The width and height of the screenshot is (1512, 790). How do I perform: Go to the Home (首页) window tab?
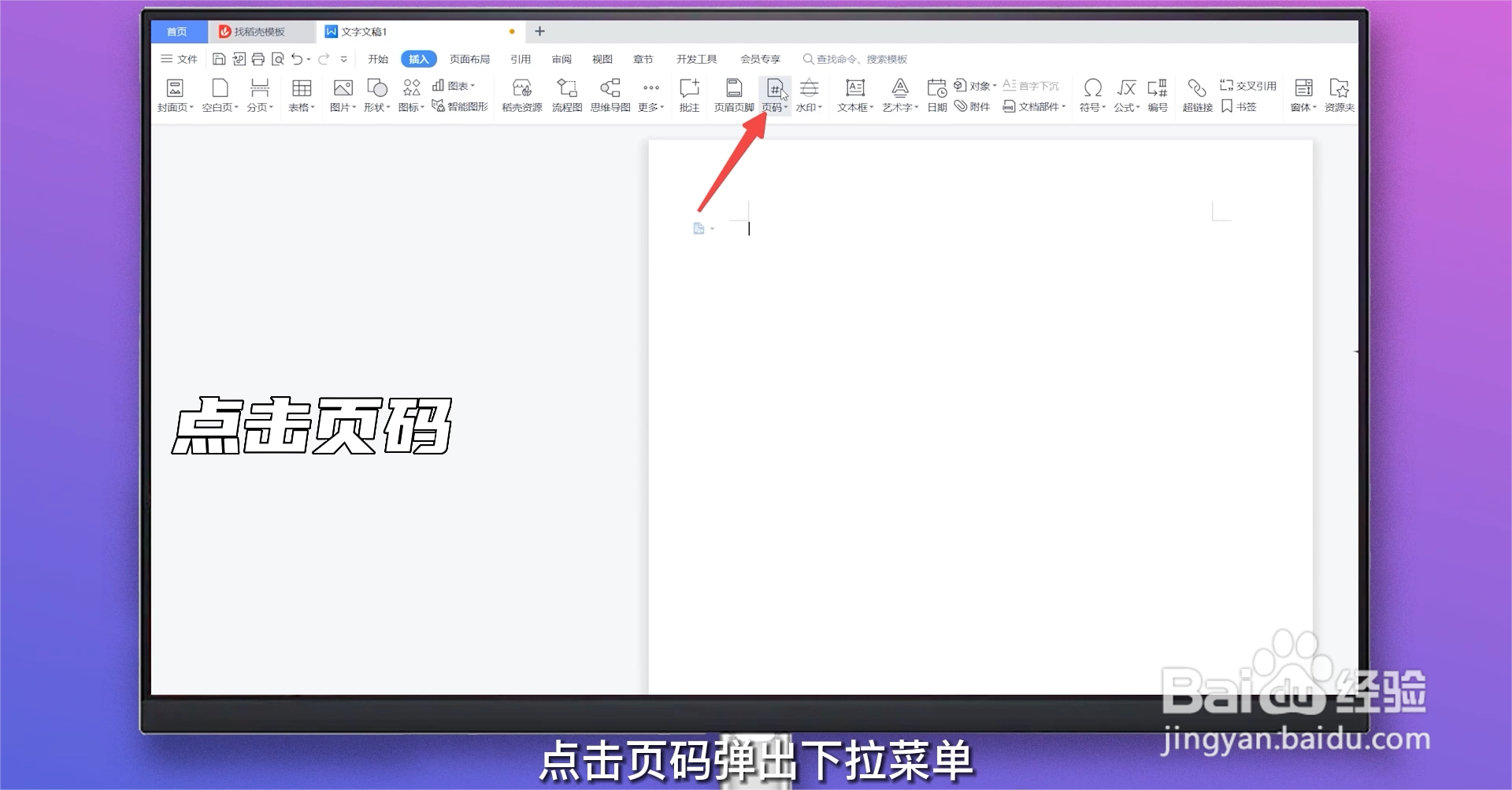(178, 32)
